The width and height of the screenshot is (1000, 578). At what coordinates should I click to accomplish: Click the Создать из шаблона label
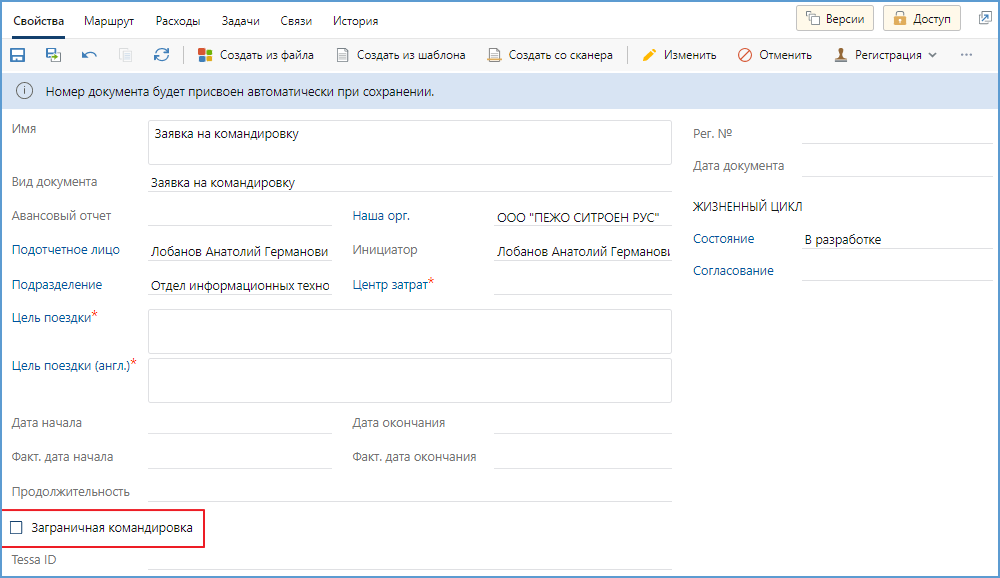pos(411,55)
